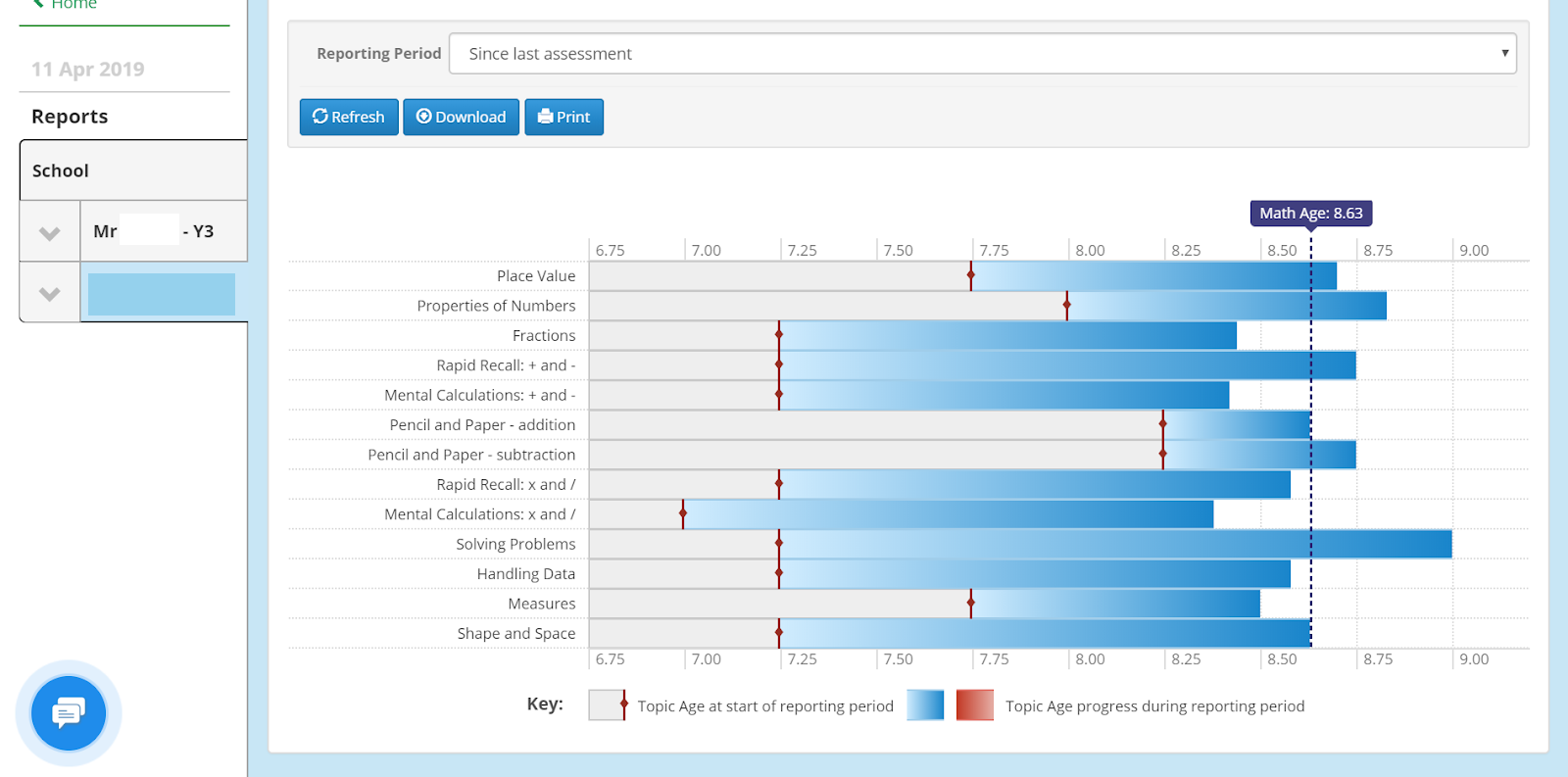Screen dimensions: 1568x777
Task: Click the Pencil and Paper - subtraction bar
Action: pyautogui.click(x=1259, y=455)
